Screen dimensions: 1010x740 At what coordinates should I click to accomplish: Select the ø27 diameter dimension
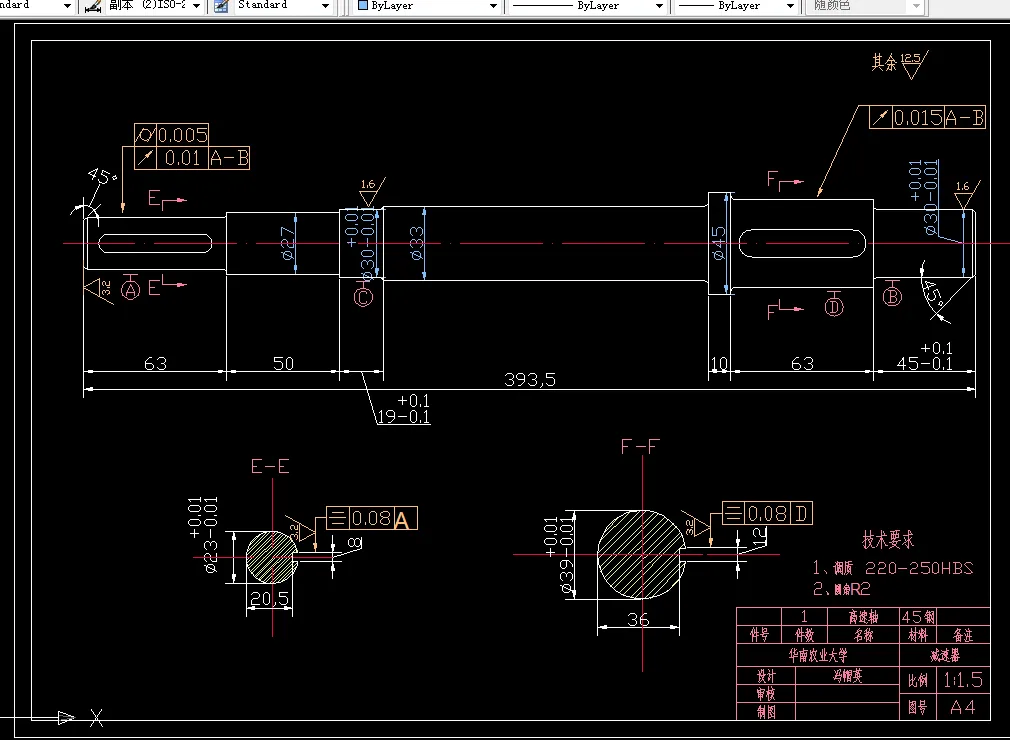click(288, 243)
